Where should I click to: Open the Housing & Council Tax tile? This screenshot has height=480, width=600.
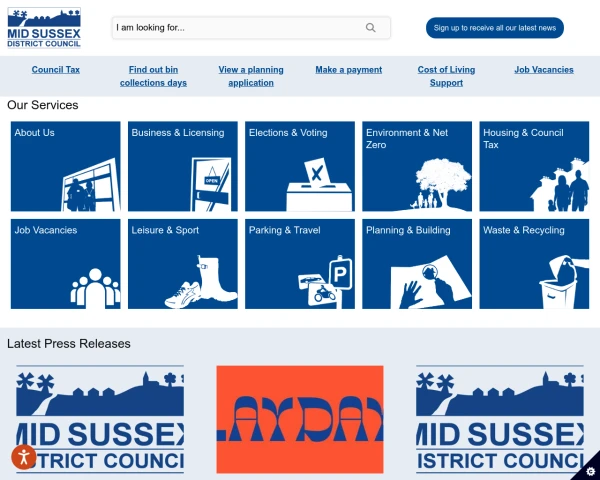(534, 166)
